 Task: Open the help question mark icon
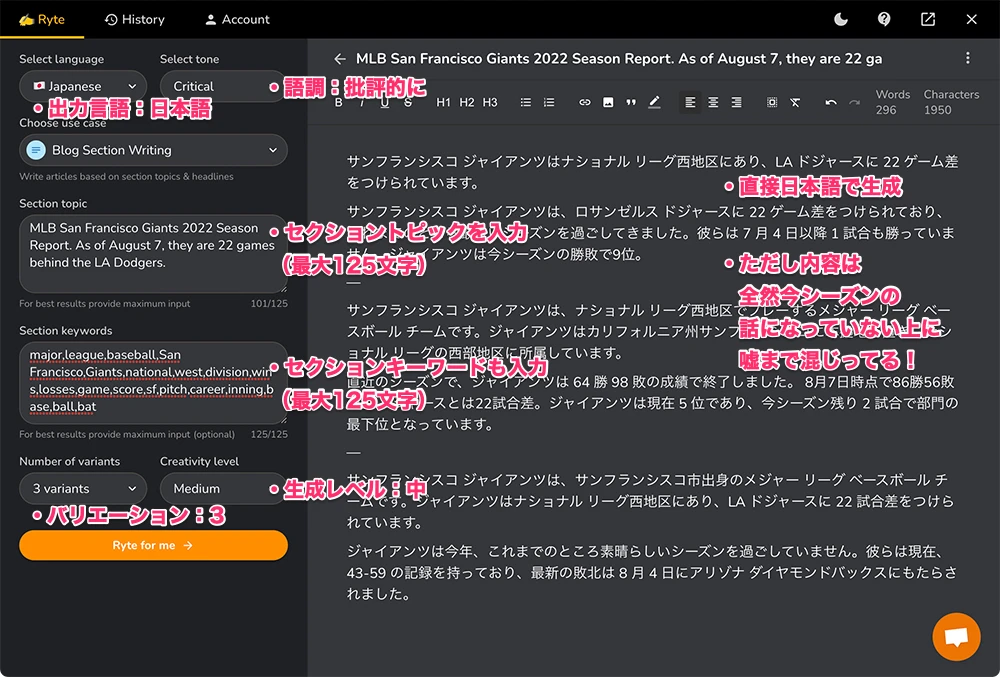pyautogui.click(x=884, y=20)
